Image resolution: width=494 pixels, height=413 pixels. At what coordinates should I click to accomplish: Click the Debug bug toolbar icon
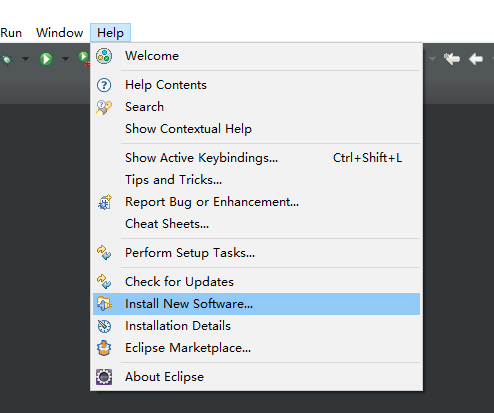7,59
